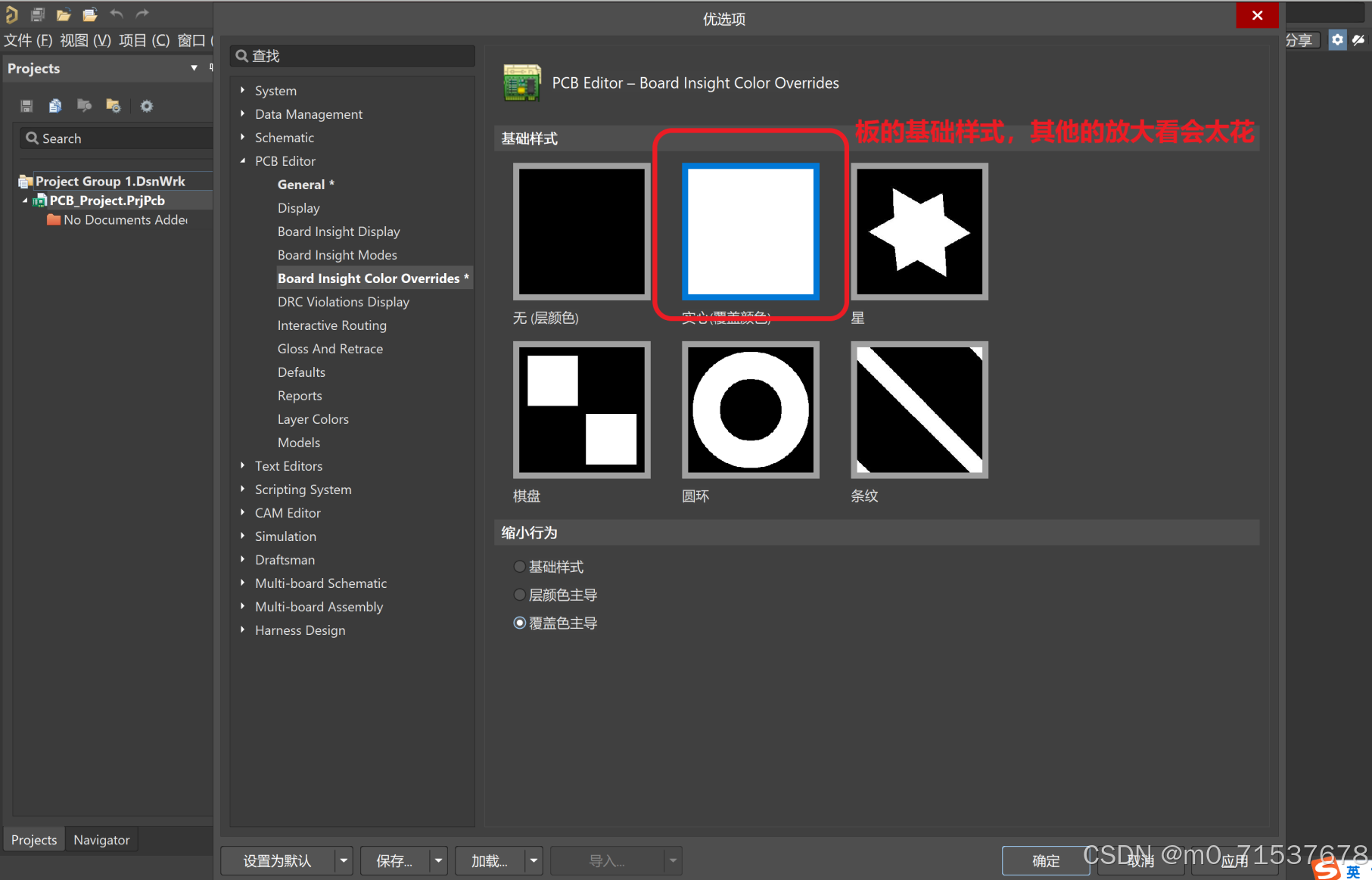Select the 无 (层颜色) black pattern
Screen dimensions: 1372x880
click(x=582, y=232)
